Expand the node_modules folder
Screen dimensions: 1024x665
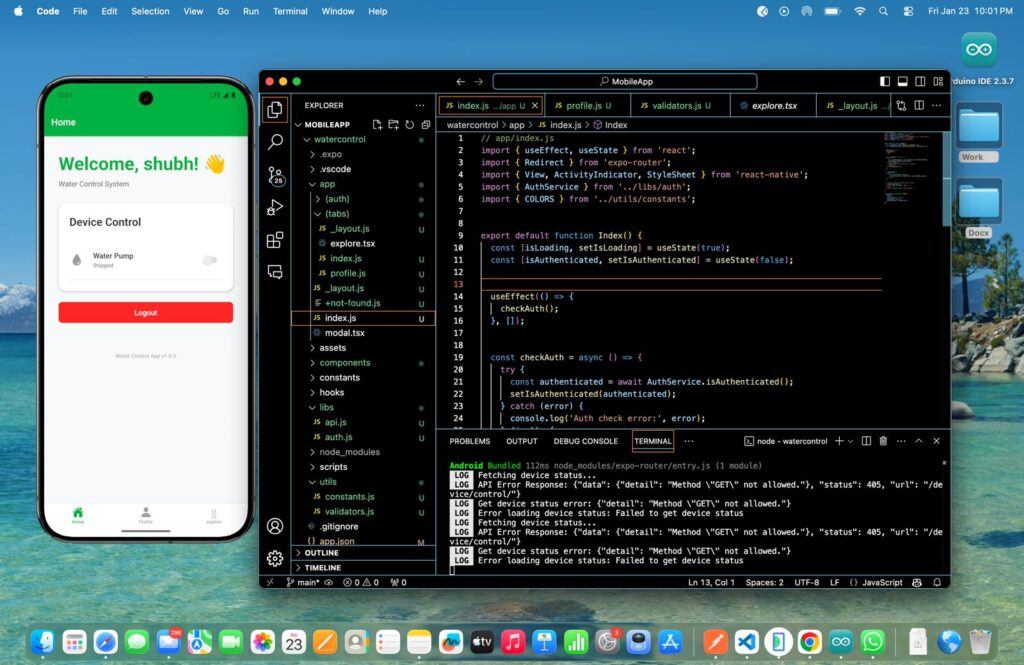tap(349, 452)
